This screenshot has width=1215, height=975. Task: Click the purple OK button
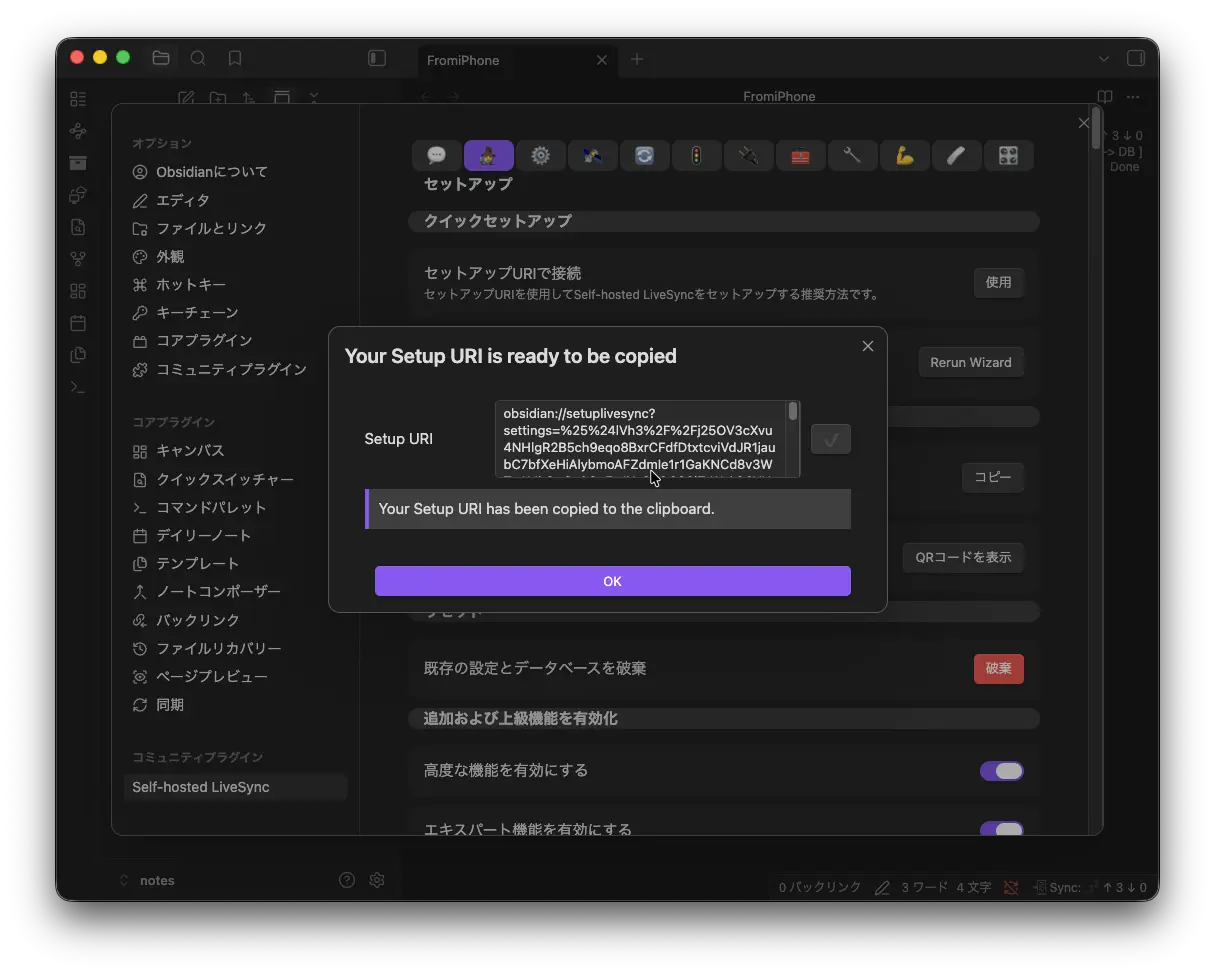click(x=613, y=581)
